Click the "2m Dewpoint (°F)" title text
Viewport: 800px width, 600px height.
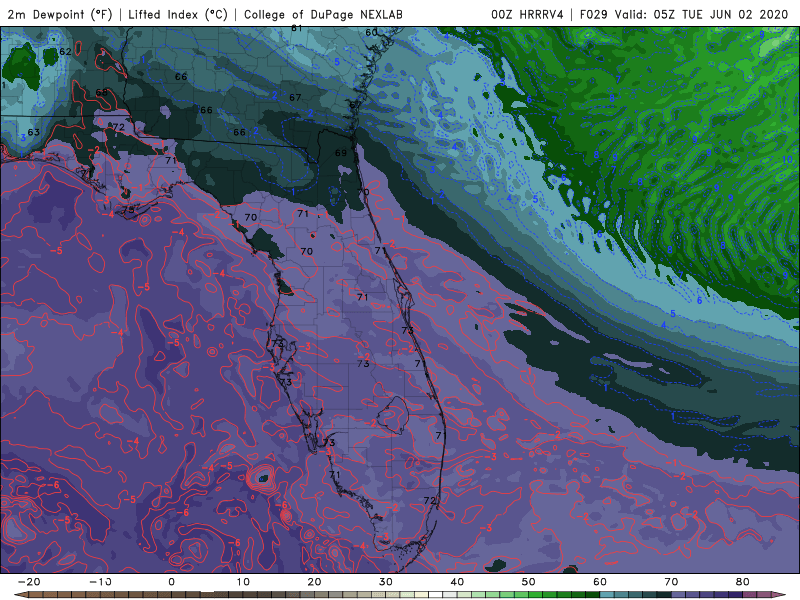60,15
